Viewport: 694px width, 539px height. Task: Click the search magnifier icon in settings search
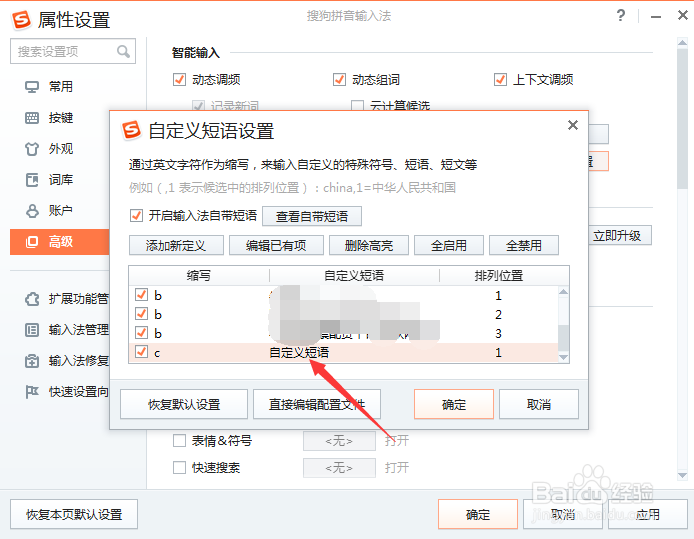pos(123,52)
